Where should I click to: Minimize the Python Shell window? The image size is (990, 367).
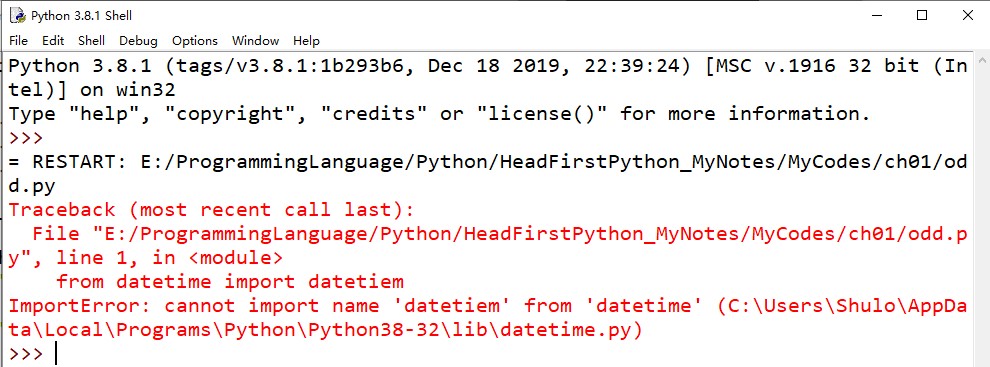click(876, 15)
